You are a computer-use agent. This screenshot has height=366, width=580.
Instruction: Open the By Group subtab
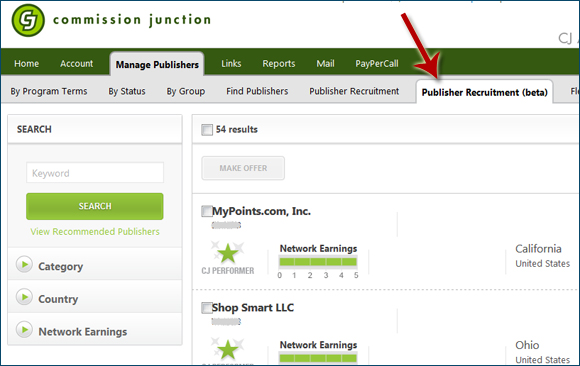[x=186, y=91]
